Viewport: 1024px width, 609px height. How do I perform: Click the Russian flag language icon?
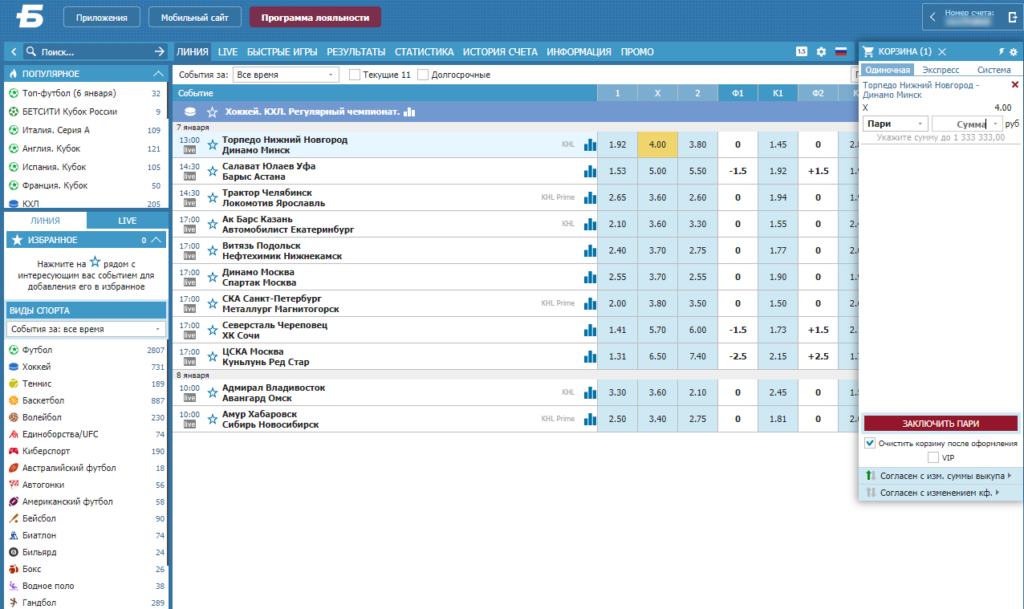coord(840,52)
